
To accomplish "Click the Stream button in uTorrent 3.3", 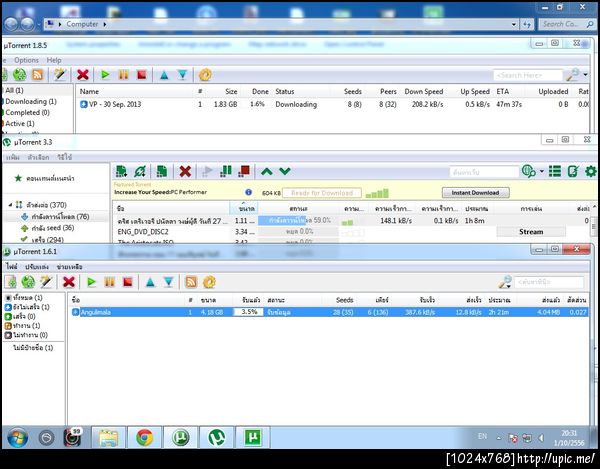I will (x=531, y=231).
